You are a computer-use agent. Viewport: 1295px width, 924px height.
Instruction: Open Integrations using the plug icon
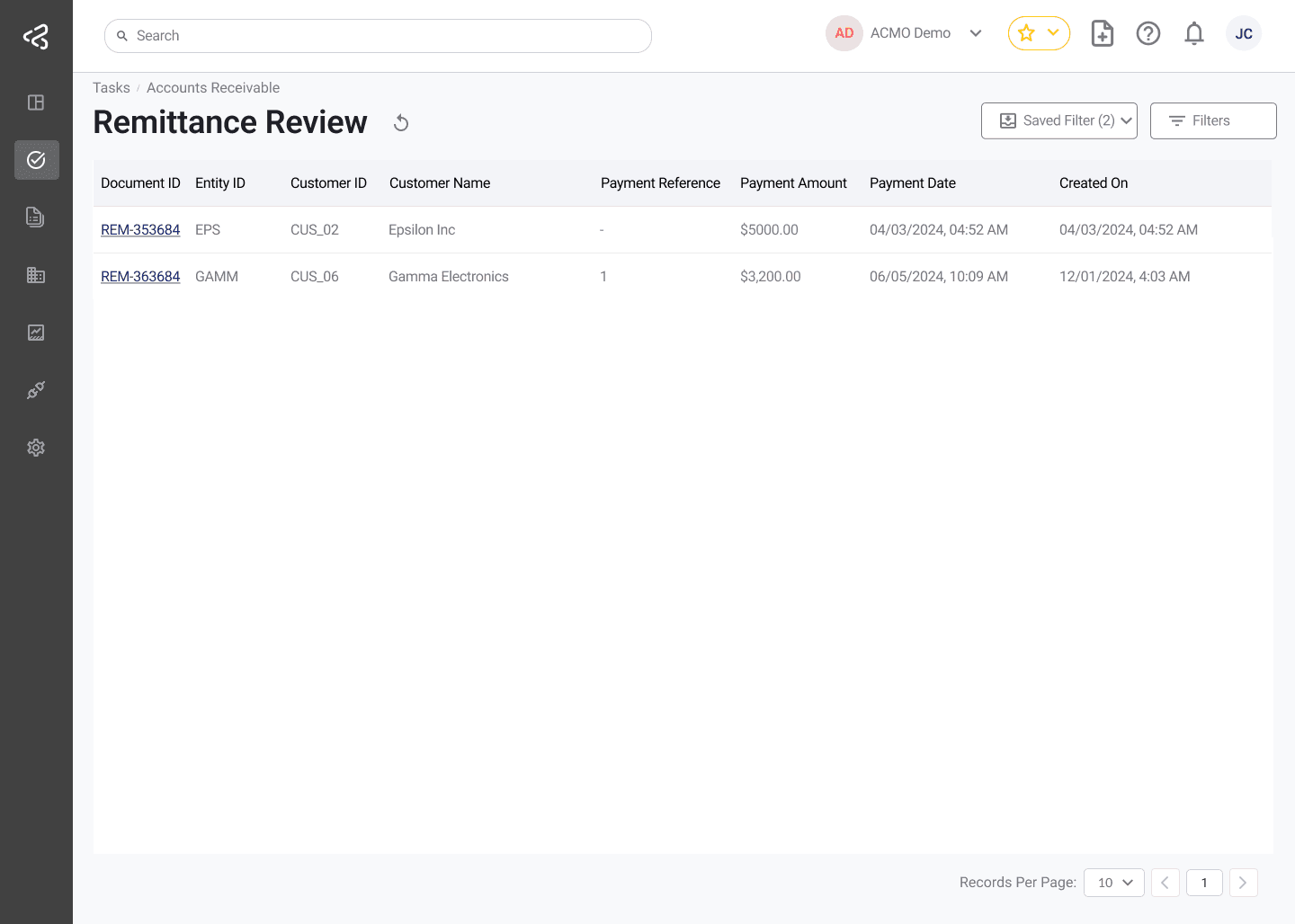pyautogui.click(x=36, y=390)
